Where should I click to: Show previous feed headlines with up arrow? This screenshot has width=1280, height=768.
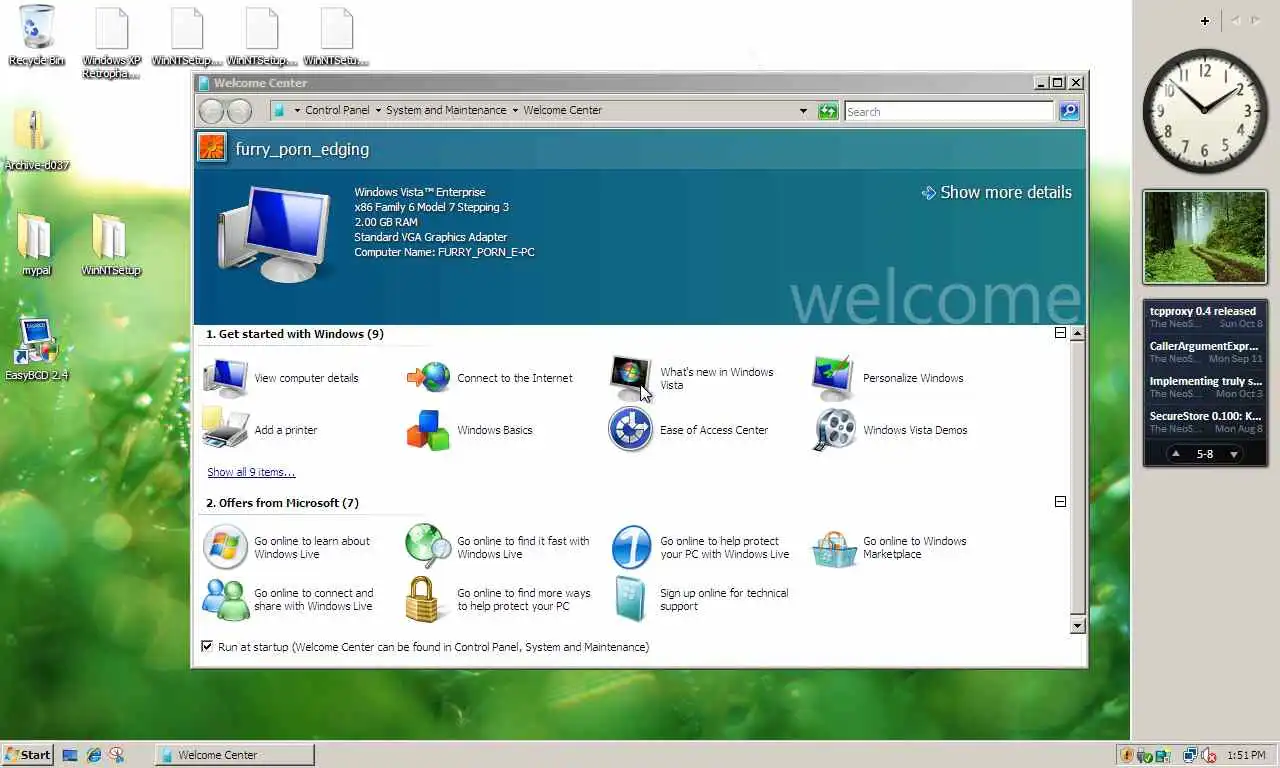1176,454
